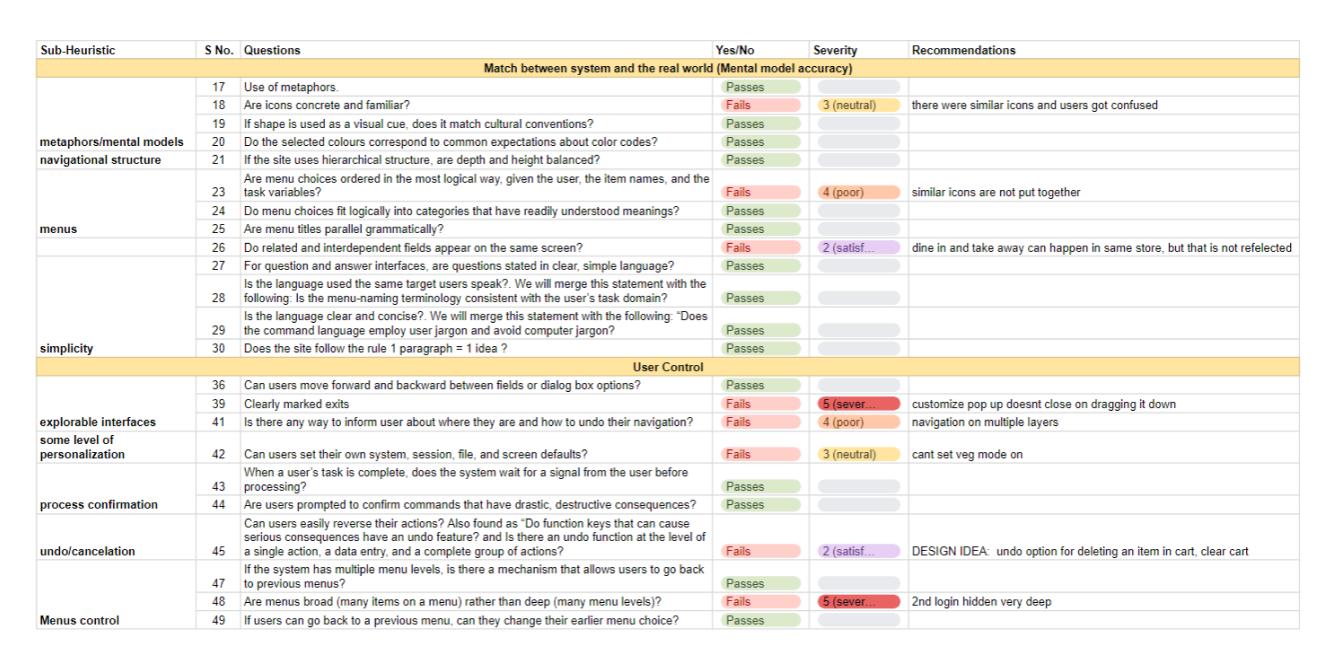
Task: Open the red 5 (sever...) chip in row 39
Action: coord(858,404)
